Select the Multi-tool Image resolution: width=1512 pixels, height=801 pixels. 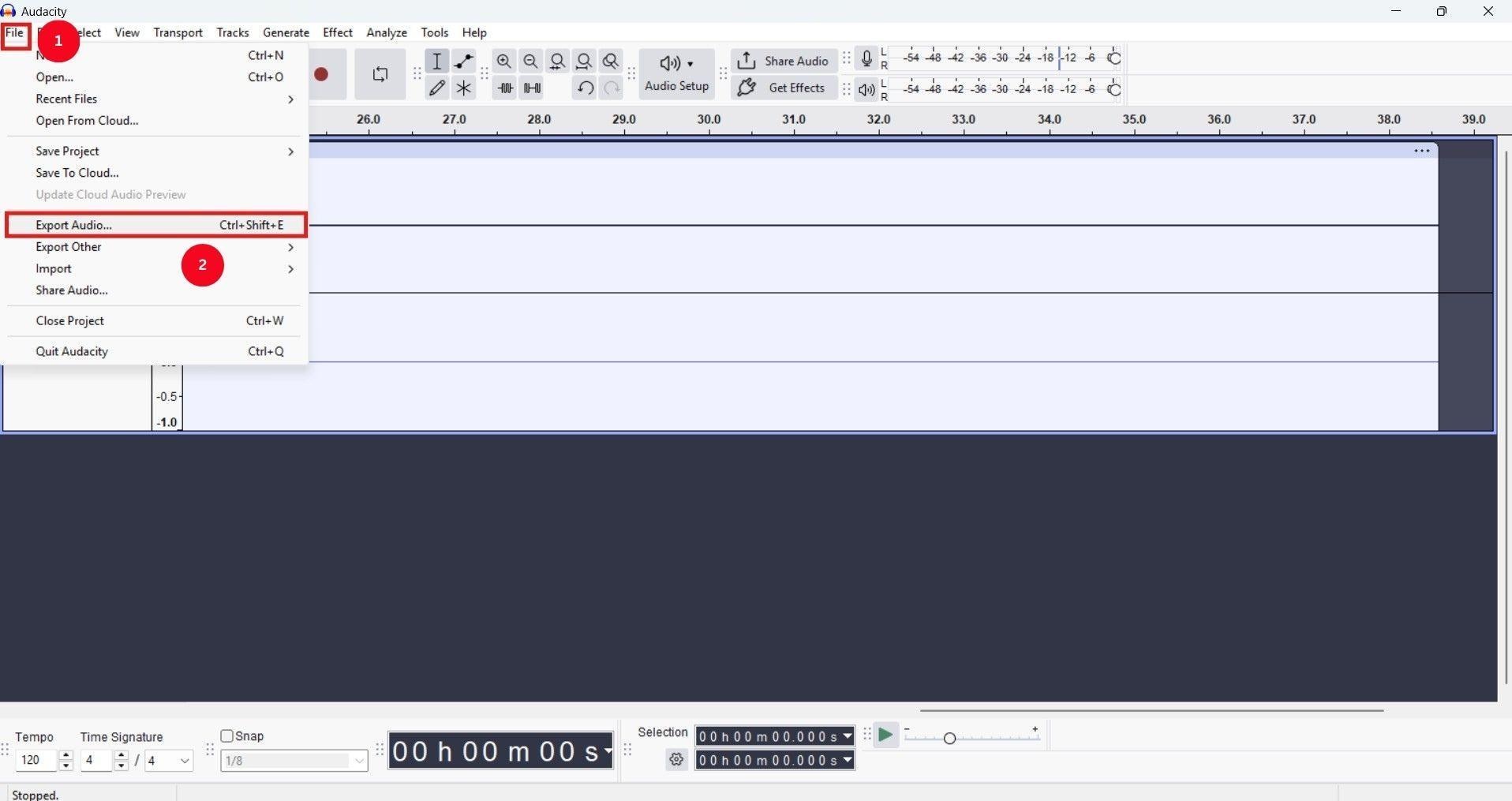[463, 88]
